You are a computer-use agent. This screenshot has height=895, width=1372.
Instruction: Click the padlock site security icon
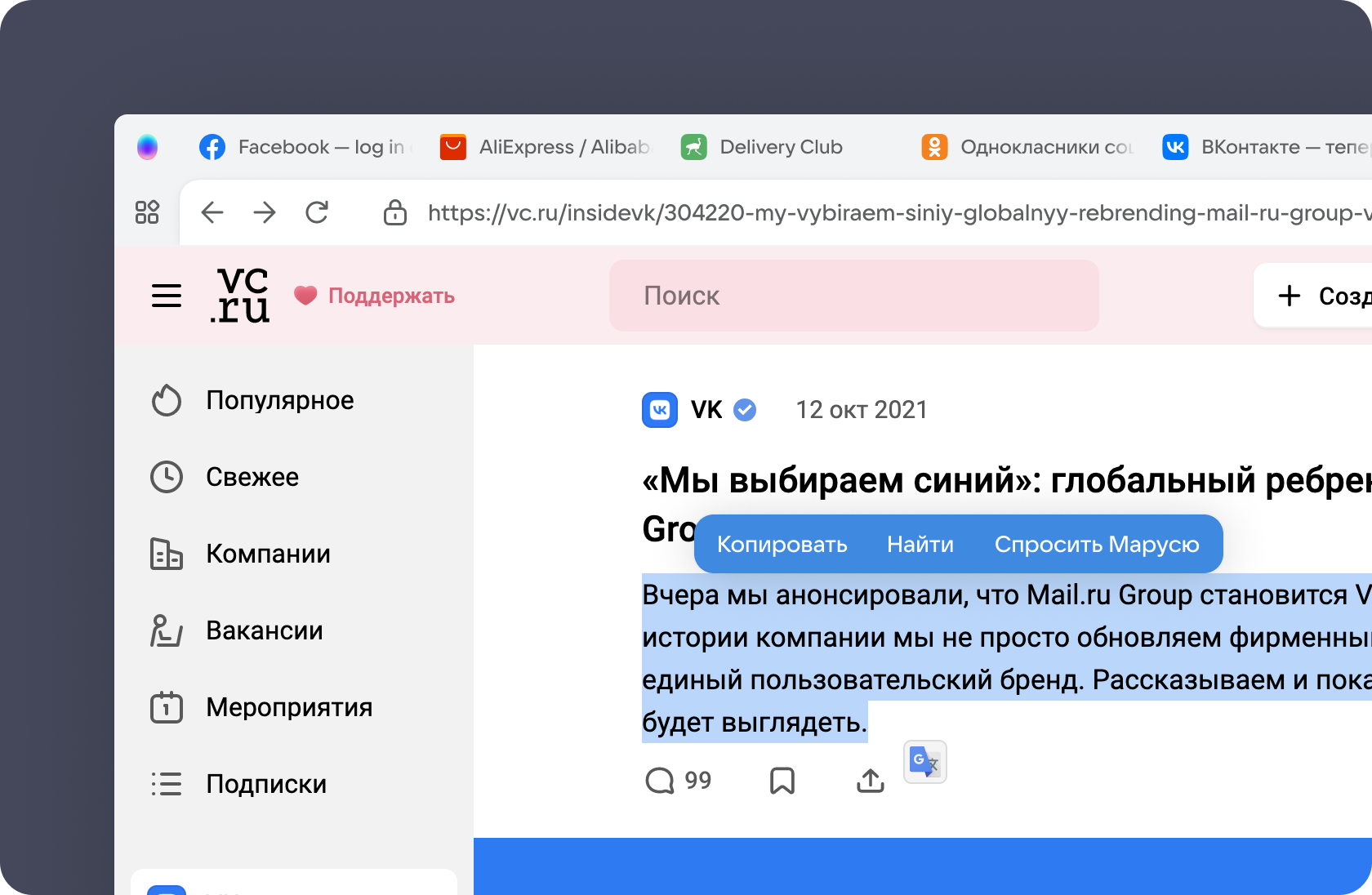395,212
